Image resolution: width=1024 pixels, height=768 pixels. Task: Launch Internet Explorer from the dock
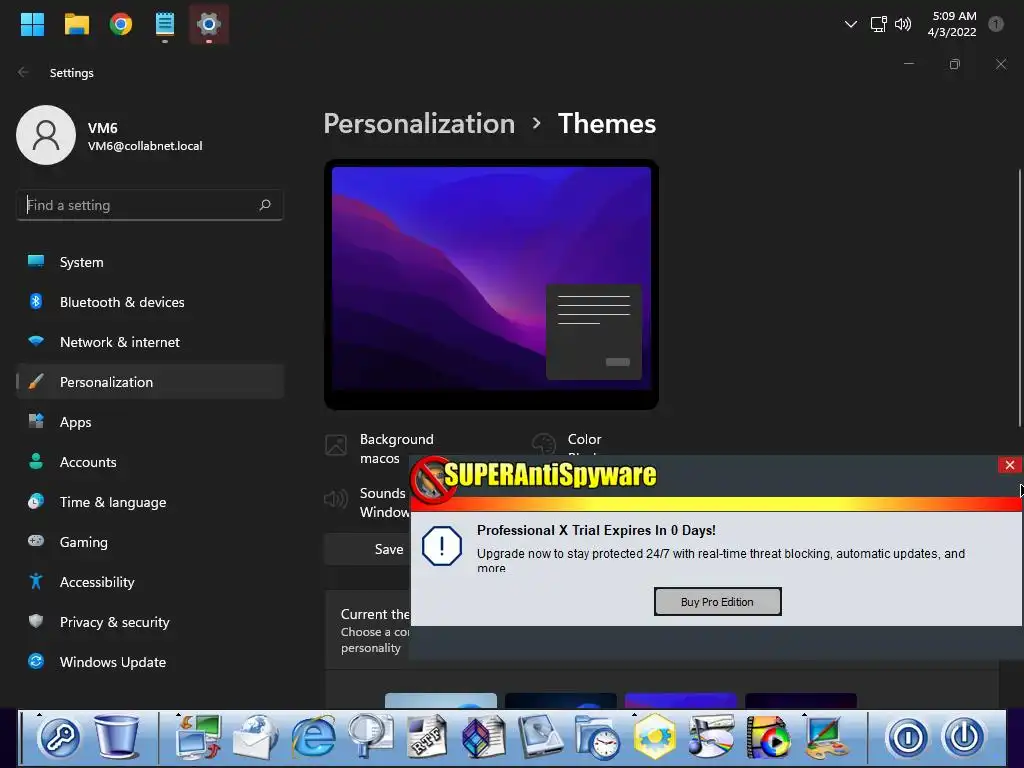(x=313, y=737)
